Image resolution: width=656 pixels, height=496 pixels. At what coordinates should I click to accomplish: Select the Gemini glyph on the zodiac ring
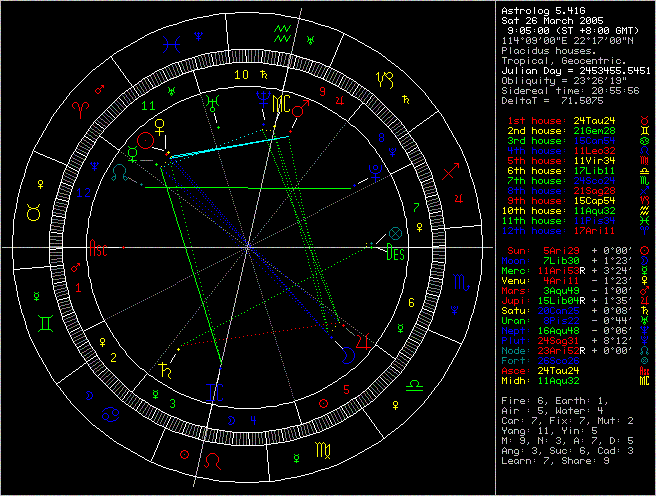coord(46,322)
